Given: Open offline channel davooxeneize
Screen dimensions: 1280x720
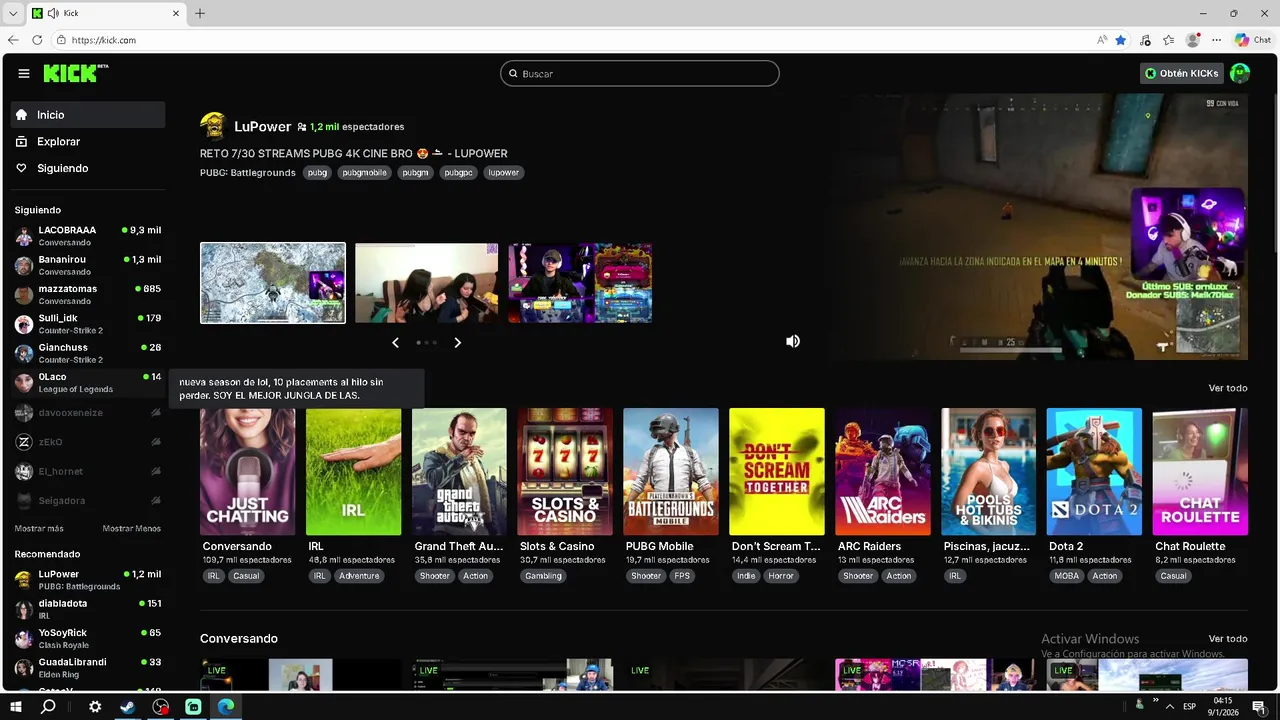Looking at the screenshot, I should tap(88, 412).
